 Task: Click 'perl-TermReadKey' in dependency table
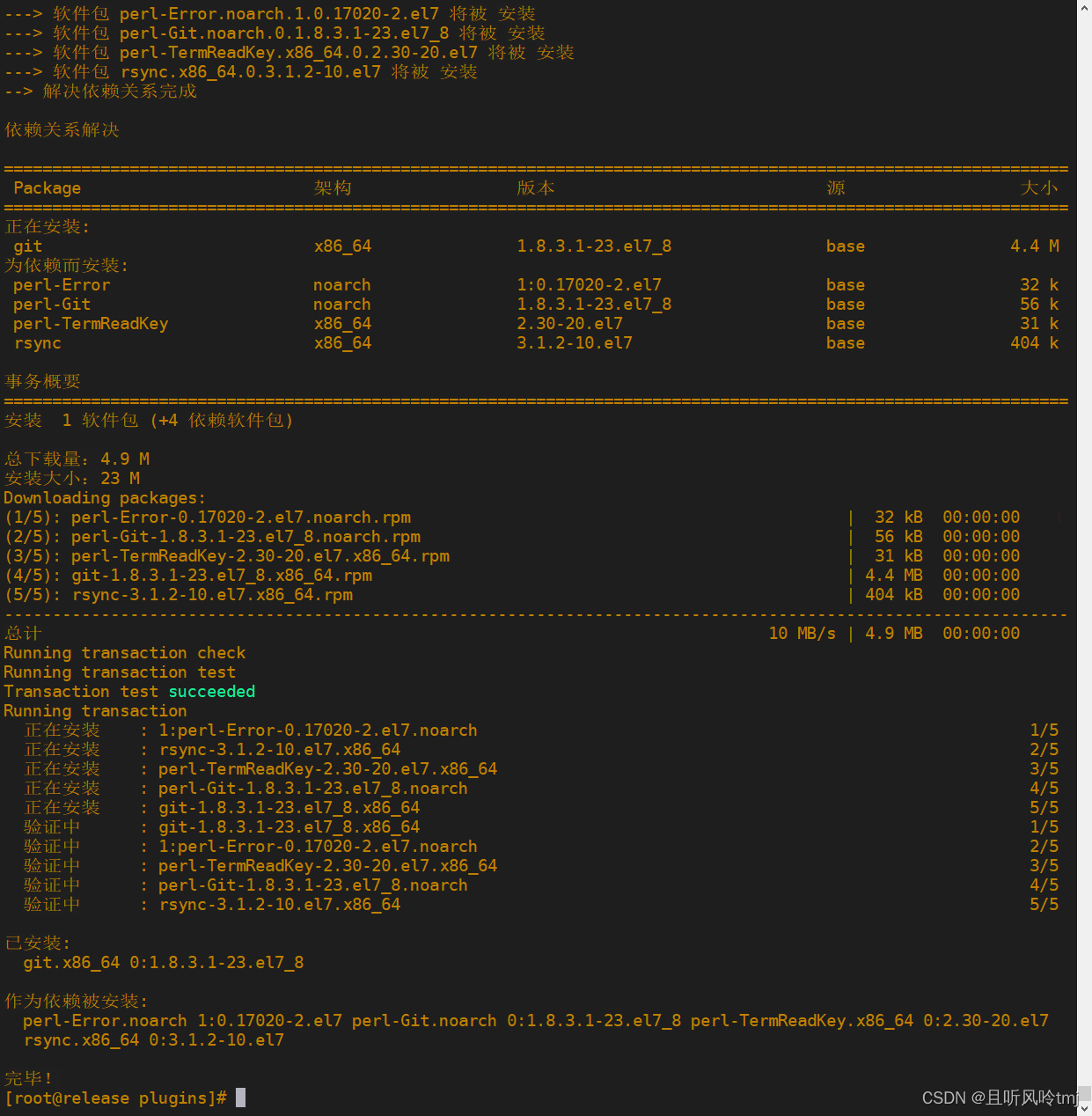(91, 323)
